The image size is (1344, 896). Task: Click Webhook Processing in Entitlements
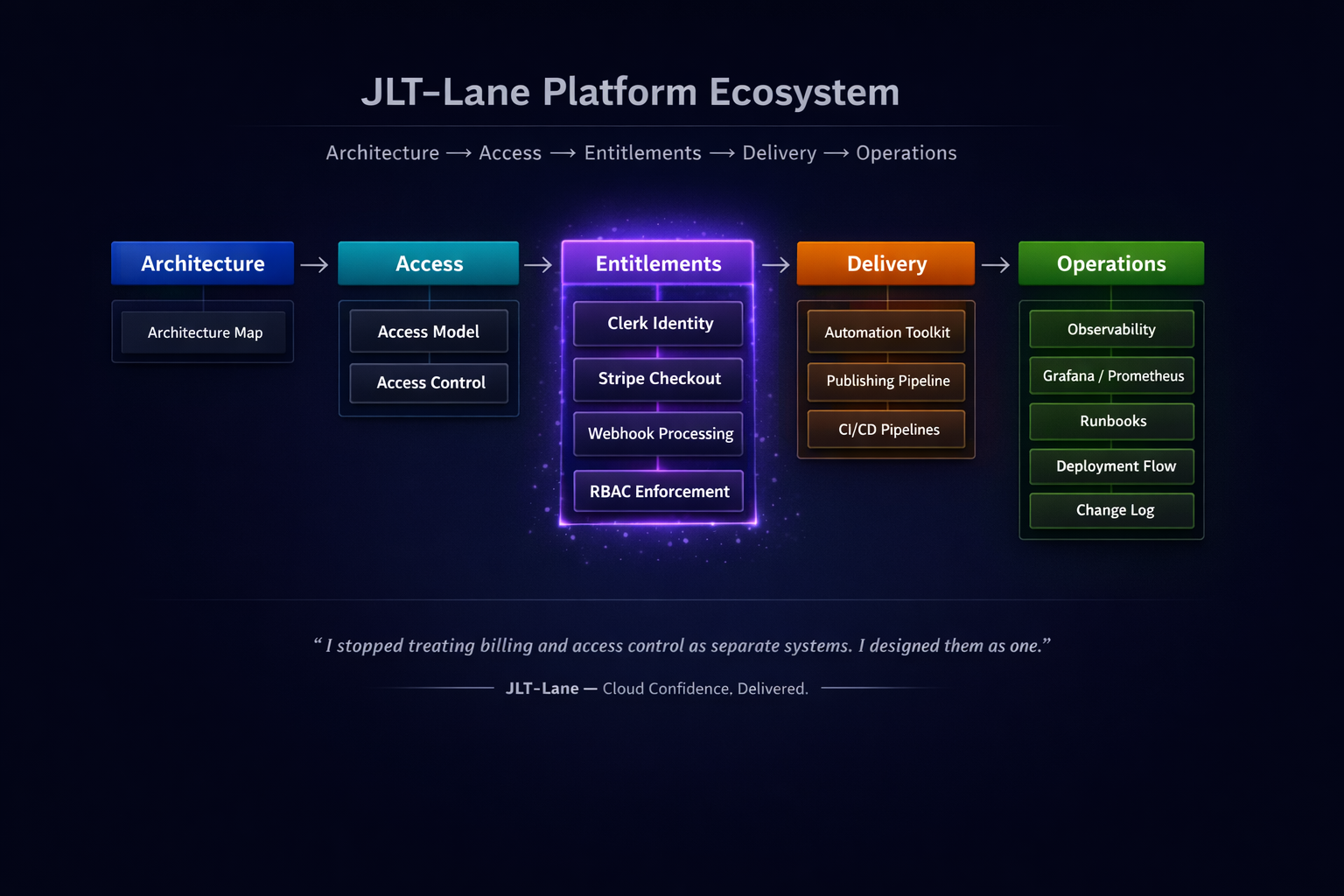tap(658, 434)
